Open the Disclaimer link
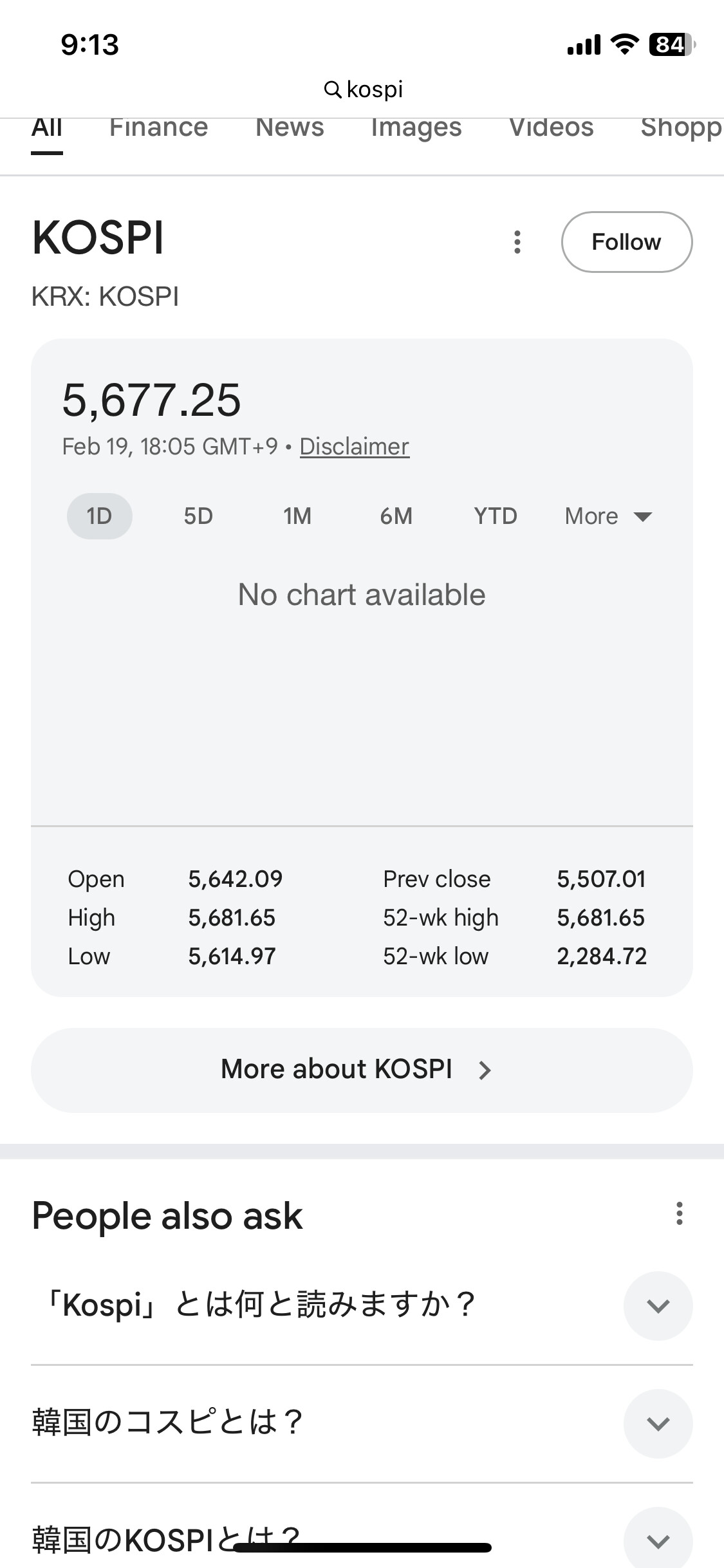The height and width of the screenshot is (1568, 724). coord(354,447)
